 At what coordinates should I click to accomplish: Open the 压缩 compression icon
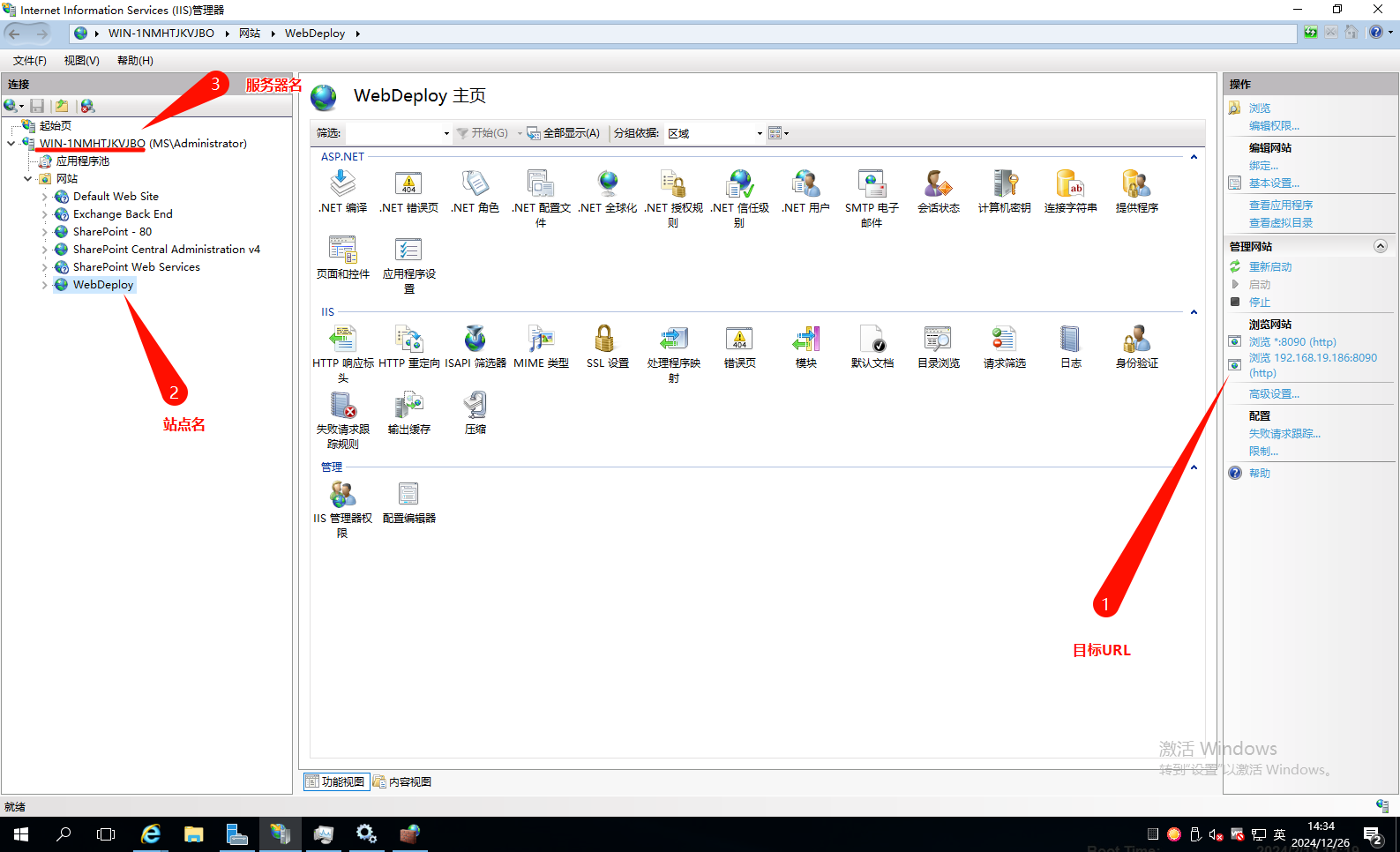(x=475, y=413)
